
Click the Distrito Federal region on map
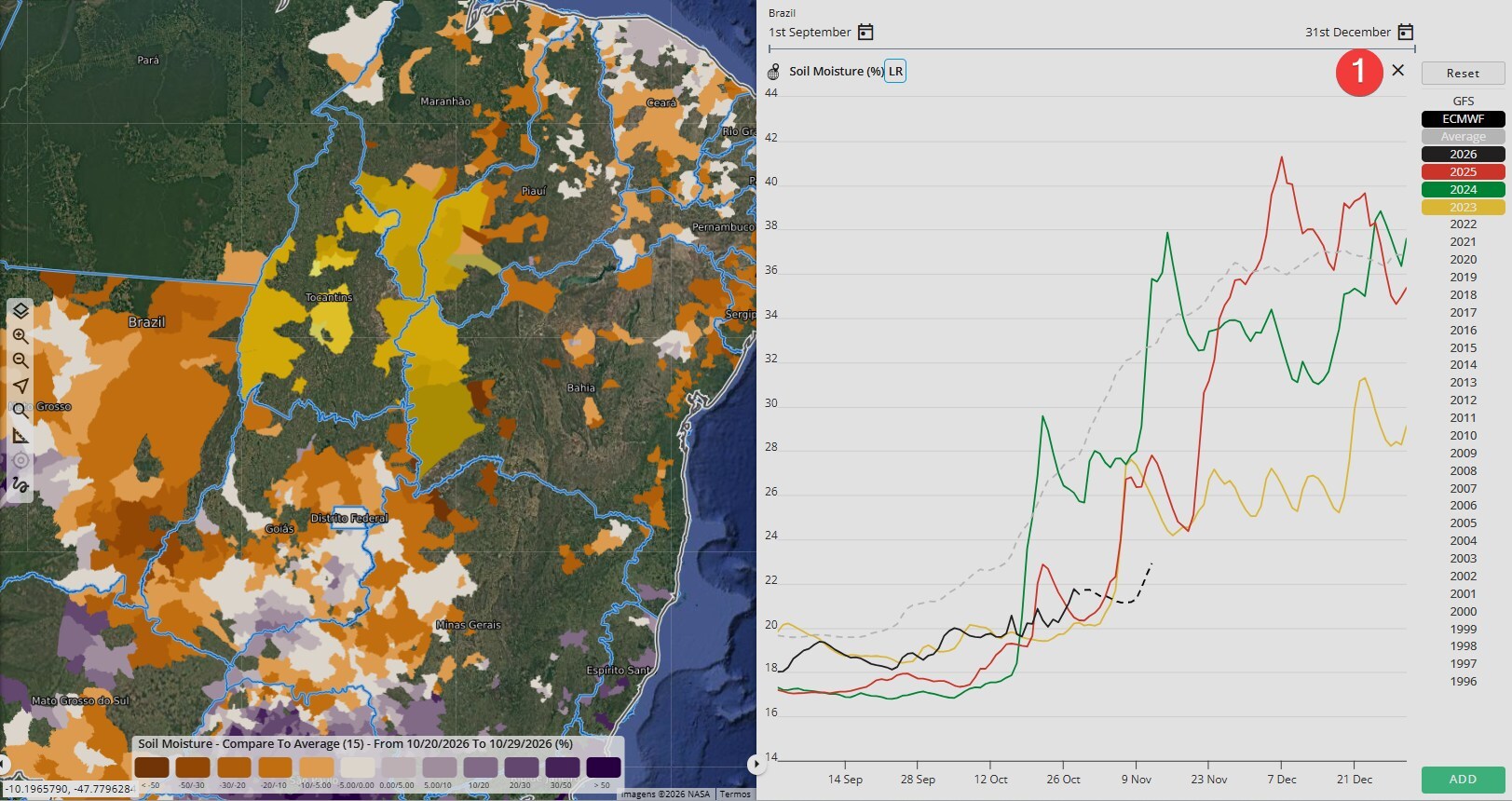(x=349, y=518)
